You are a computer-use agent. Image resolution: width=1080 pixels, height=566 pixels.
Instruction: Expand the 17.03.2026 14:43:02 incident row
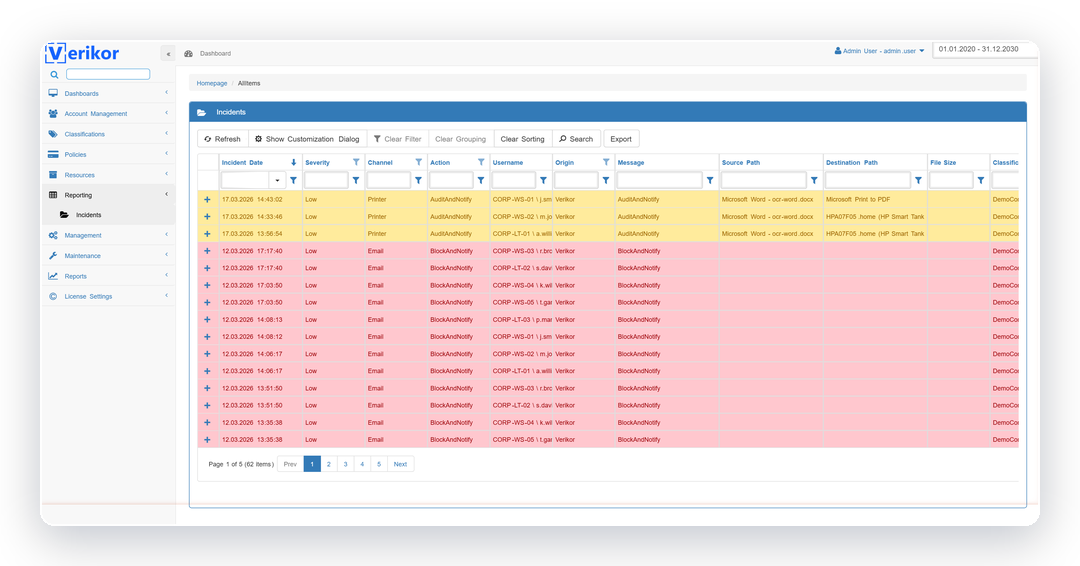(207, 200)
